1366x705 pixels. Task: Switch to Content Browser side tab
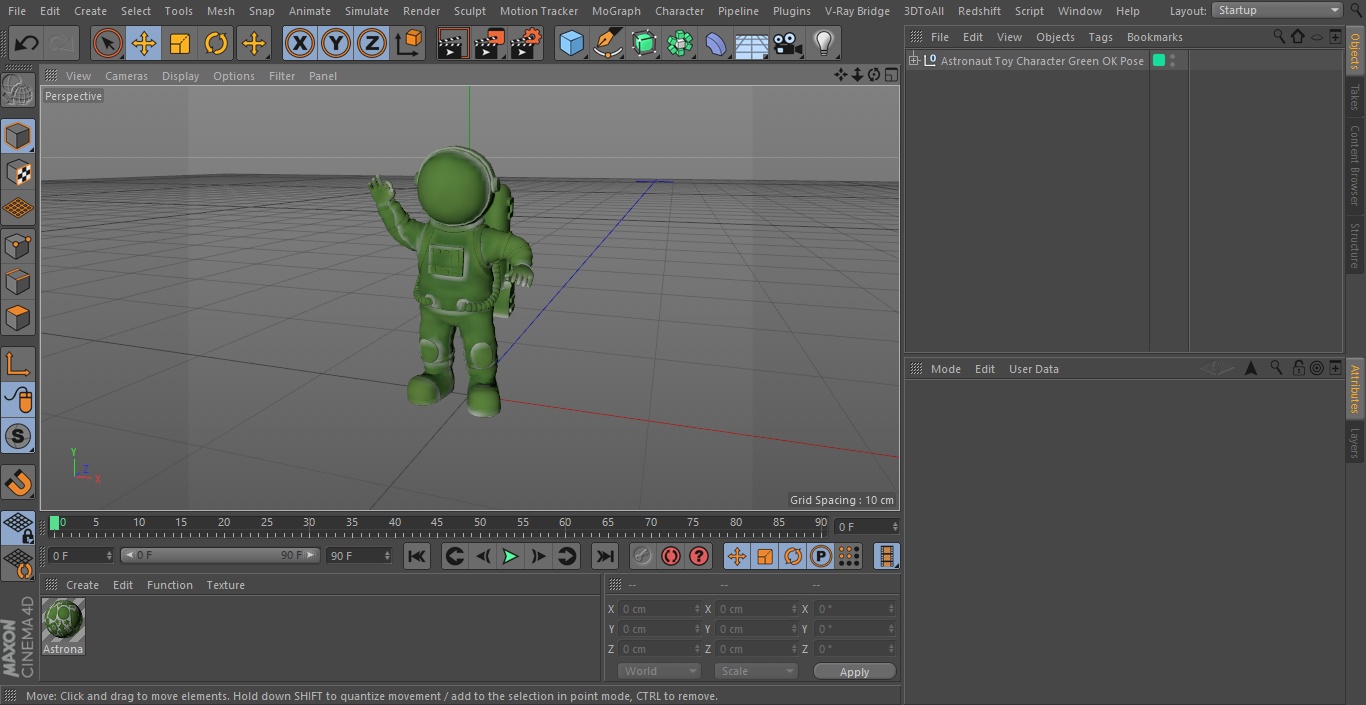coord(1355,165)
